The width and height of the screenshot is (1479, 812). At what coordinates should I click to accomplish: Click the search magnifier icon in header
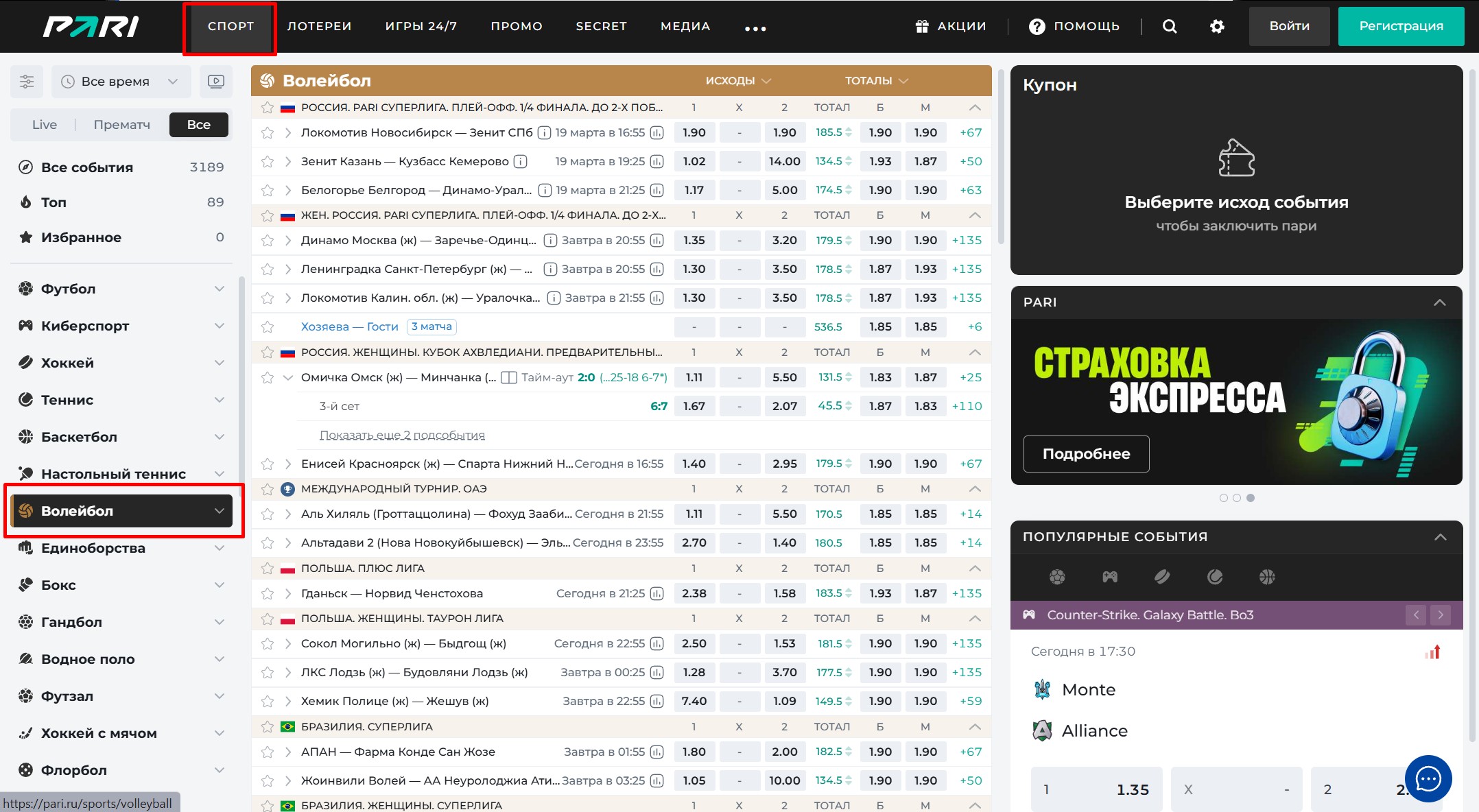(x=1170, y=26)
